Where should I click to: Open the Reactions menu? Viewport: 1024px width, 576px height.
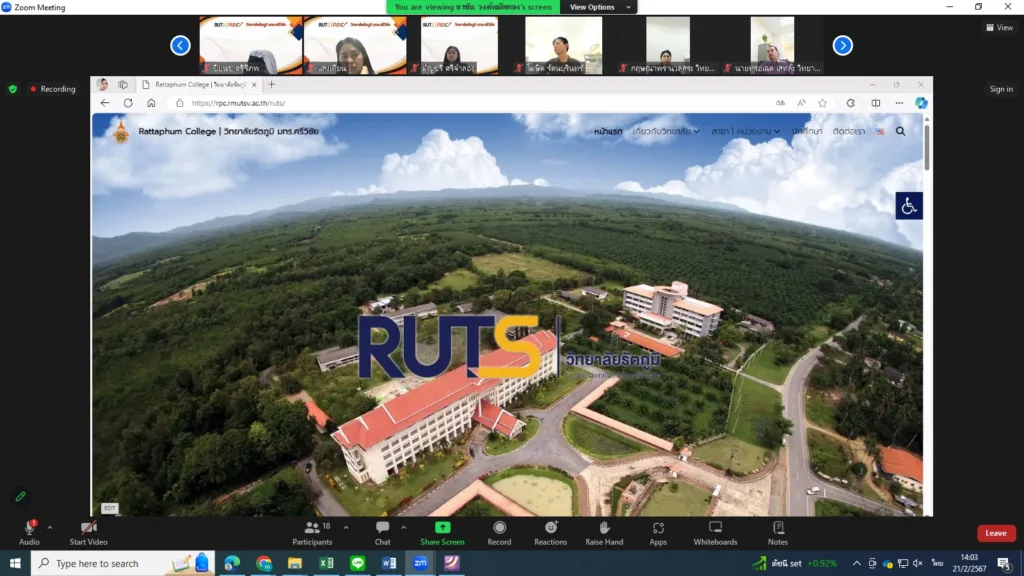coord(551,532)
